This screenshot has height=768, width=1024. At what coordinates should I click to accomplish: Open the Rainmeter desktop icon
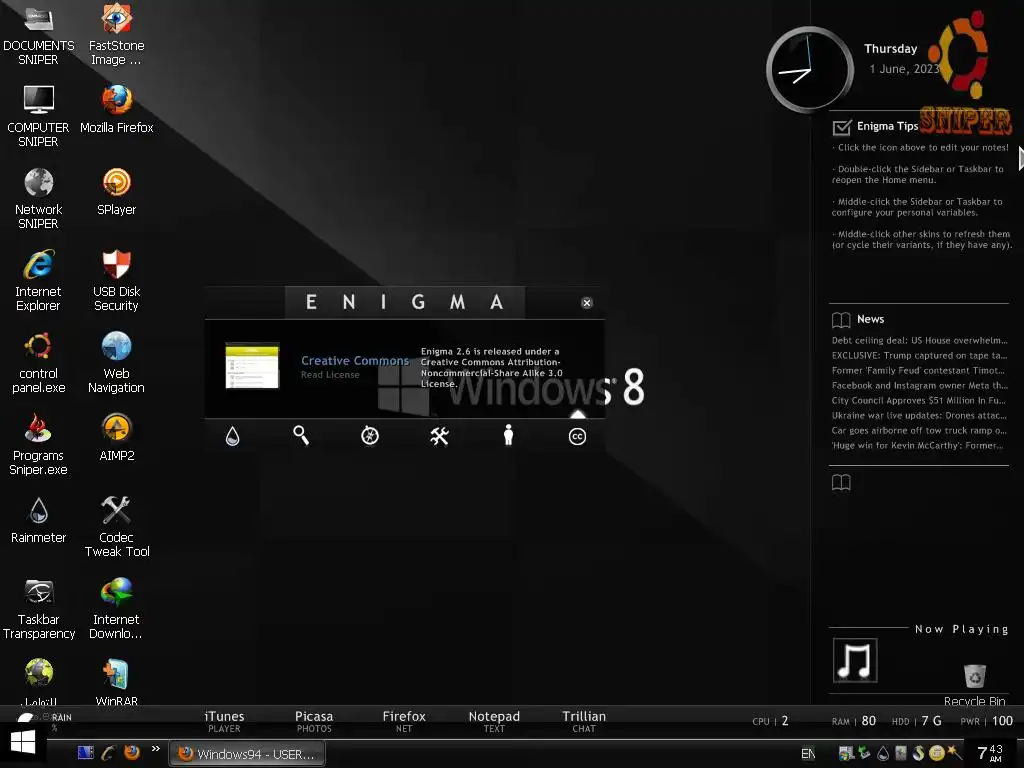tap(39, 520)
